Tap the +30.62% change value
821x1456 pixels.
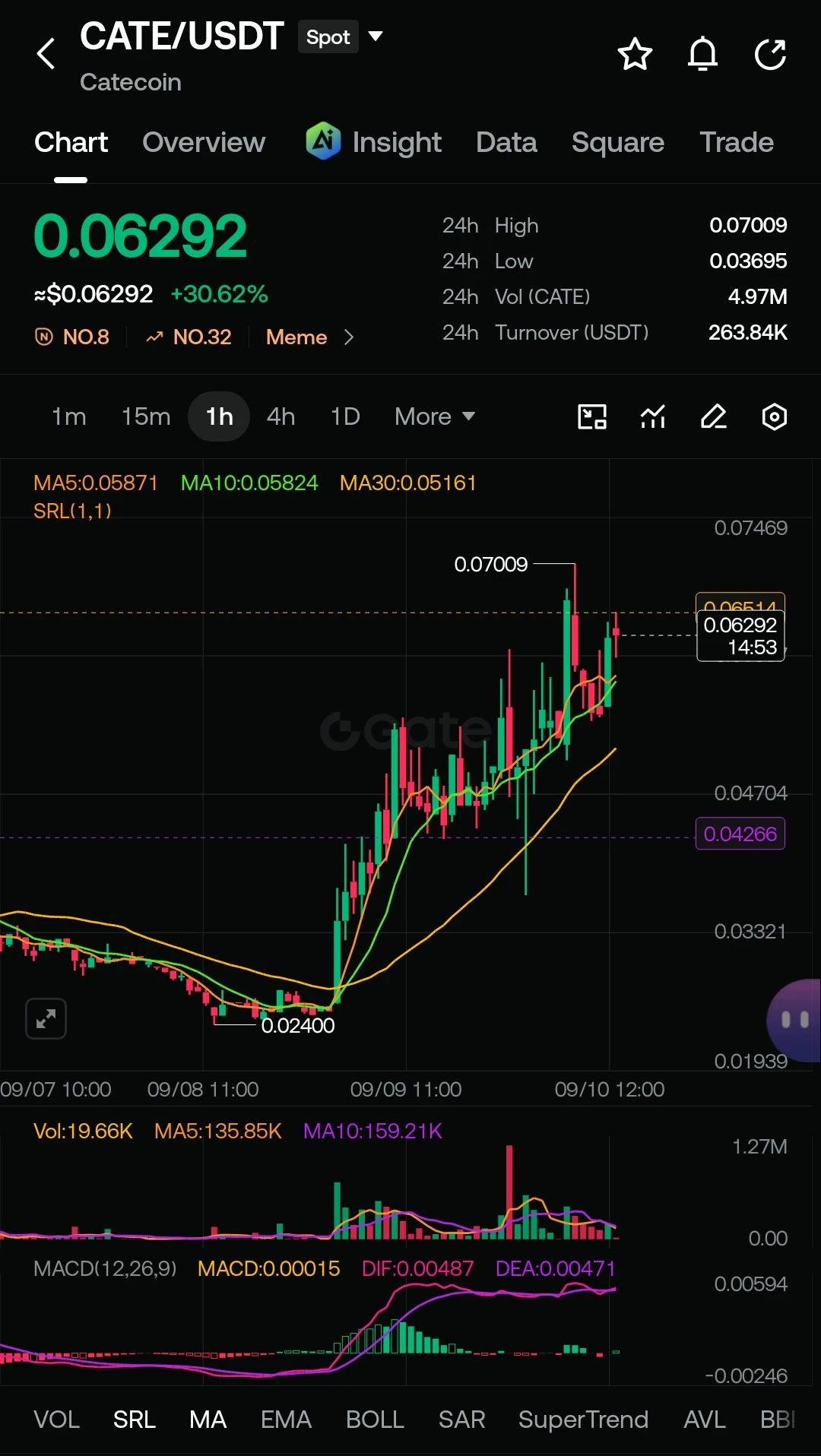point(219,294)
